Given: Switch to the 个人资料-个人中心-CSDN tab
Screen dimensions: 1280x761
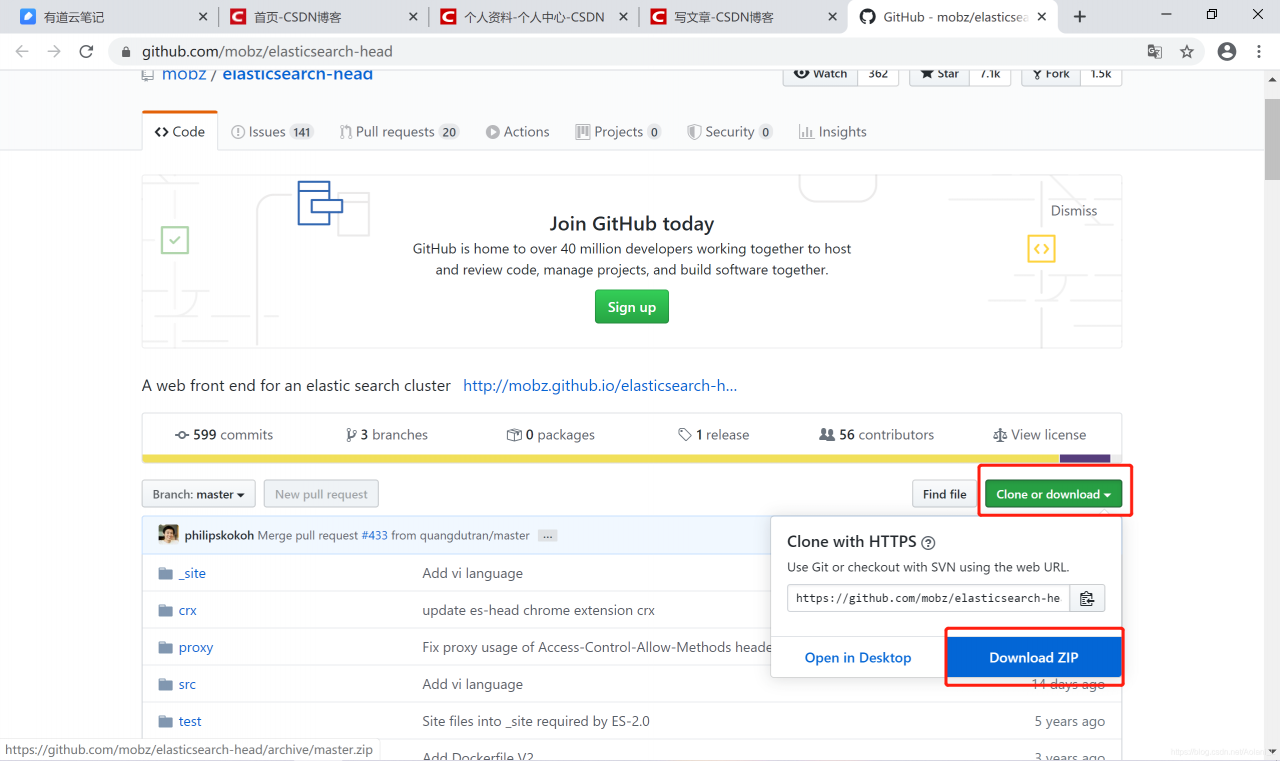Looking at the screenshot, I should point(533,17).
